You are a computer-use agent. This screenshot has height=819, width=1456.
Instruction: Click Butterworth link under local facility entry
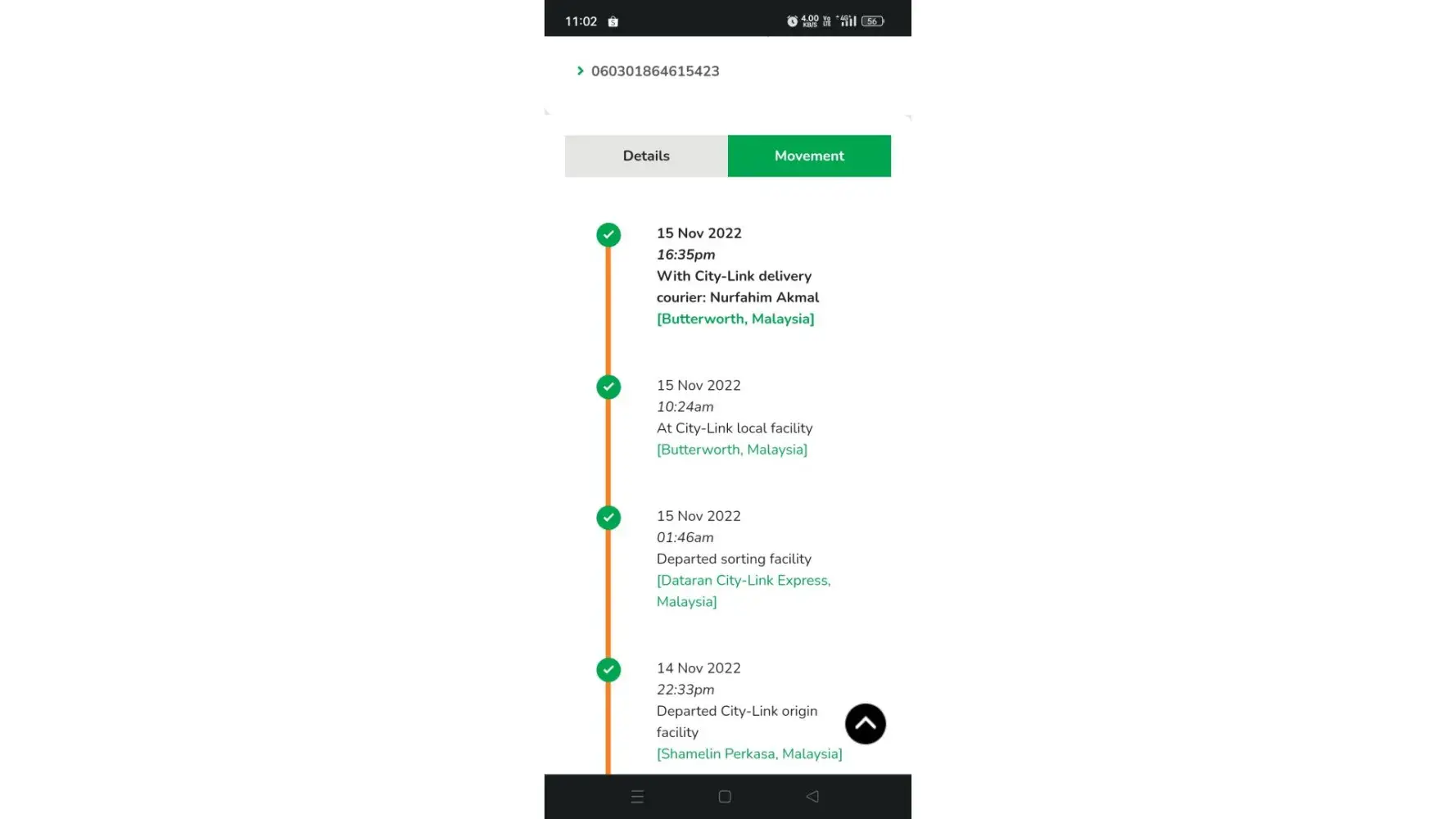click(731, 450)
